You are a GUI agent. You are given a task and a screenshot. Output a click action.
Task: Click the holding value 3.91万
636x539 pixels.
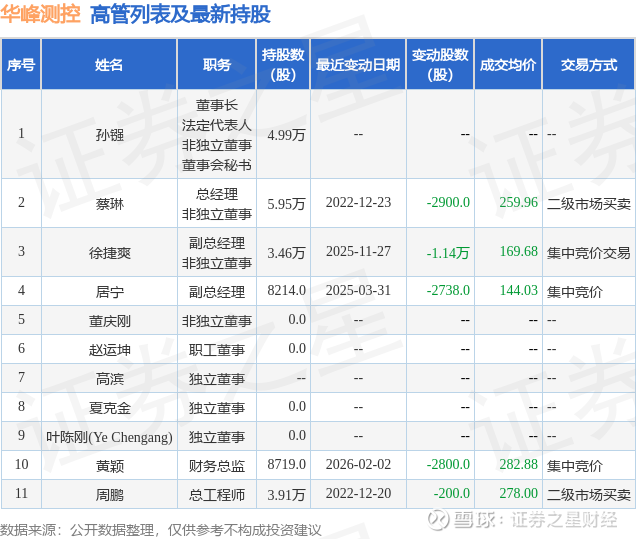(286, 495)
